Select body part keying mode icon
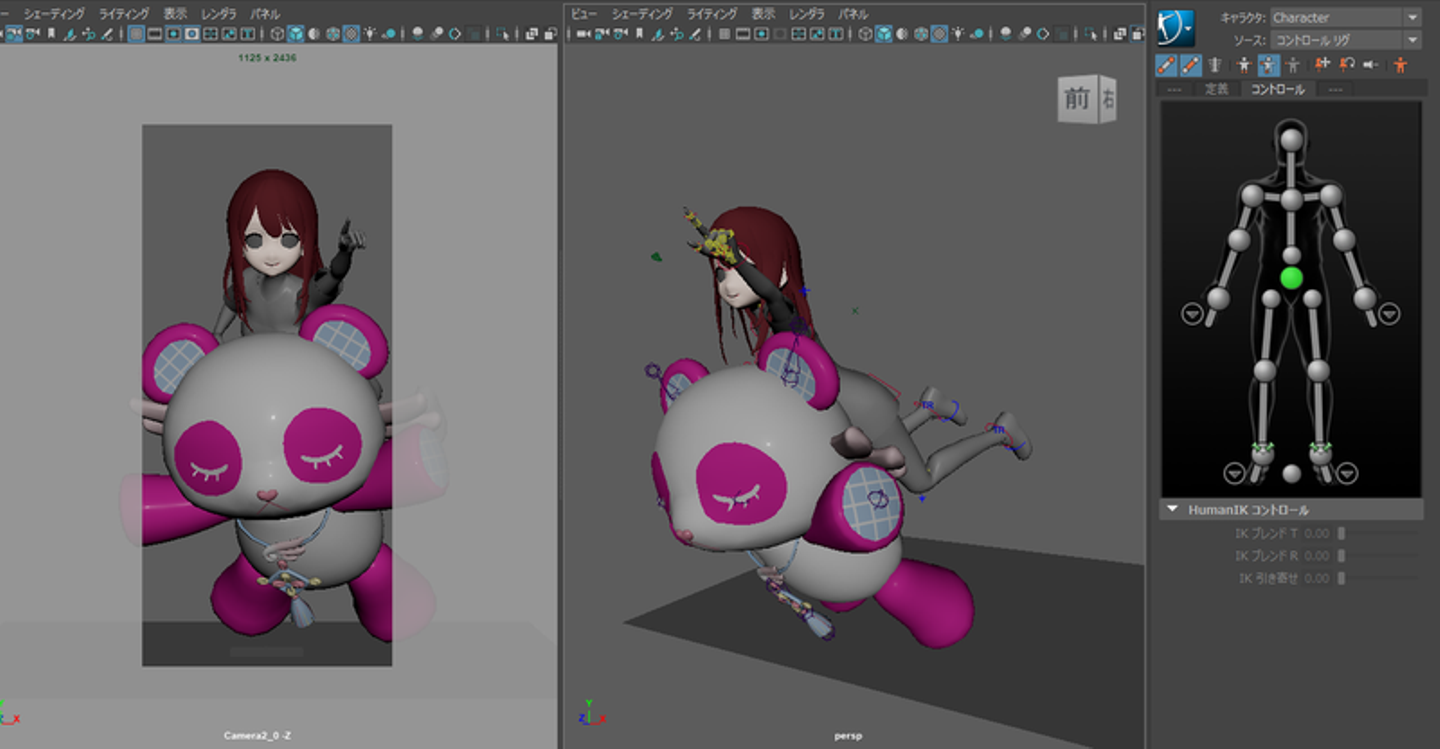Viewport: 1440px width, 749px height. (x=1268, y=65)
